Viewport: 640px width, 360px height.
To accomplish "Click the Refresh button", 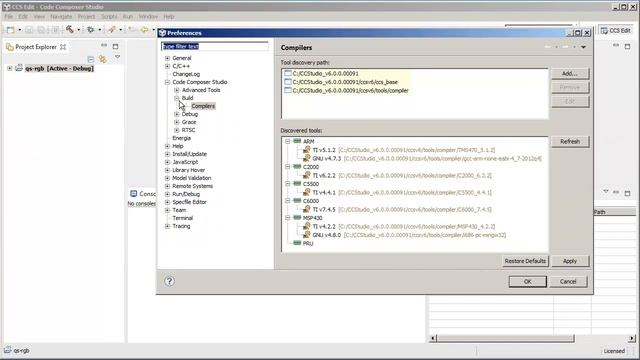I will click(x=570, y=141).
